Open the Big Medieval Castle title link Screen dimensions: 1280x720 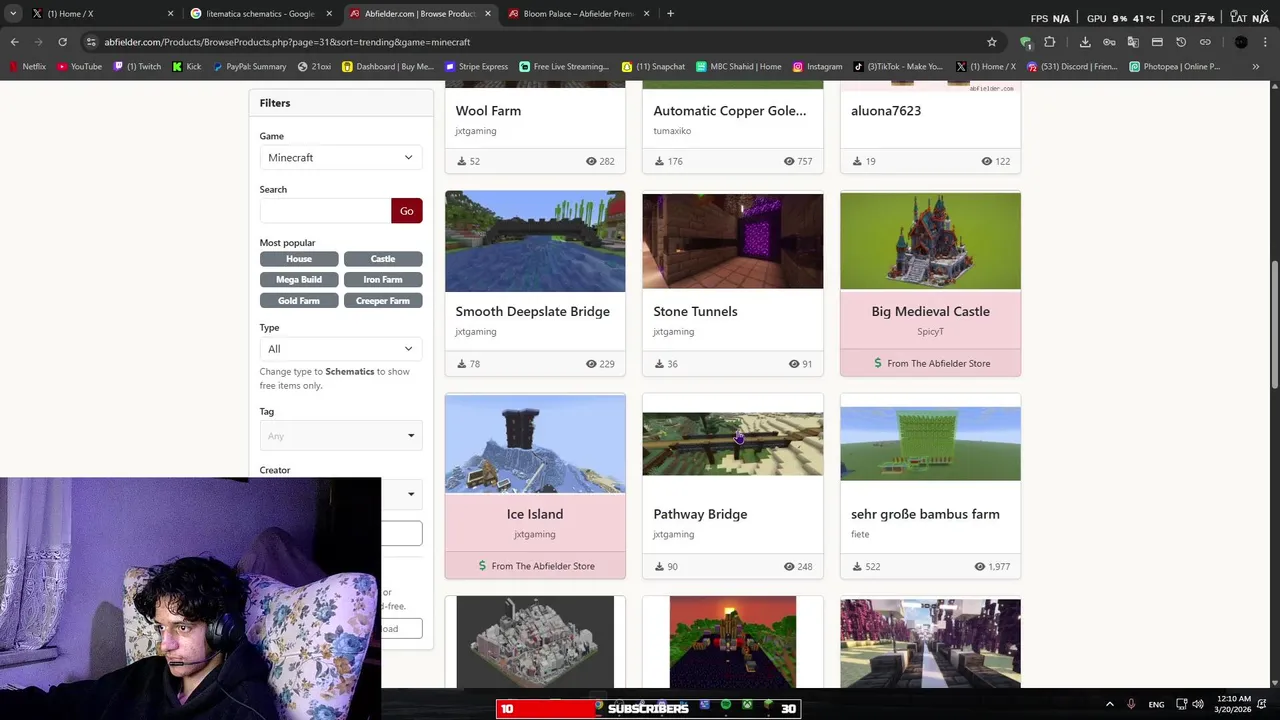coord(930,311)
